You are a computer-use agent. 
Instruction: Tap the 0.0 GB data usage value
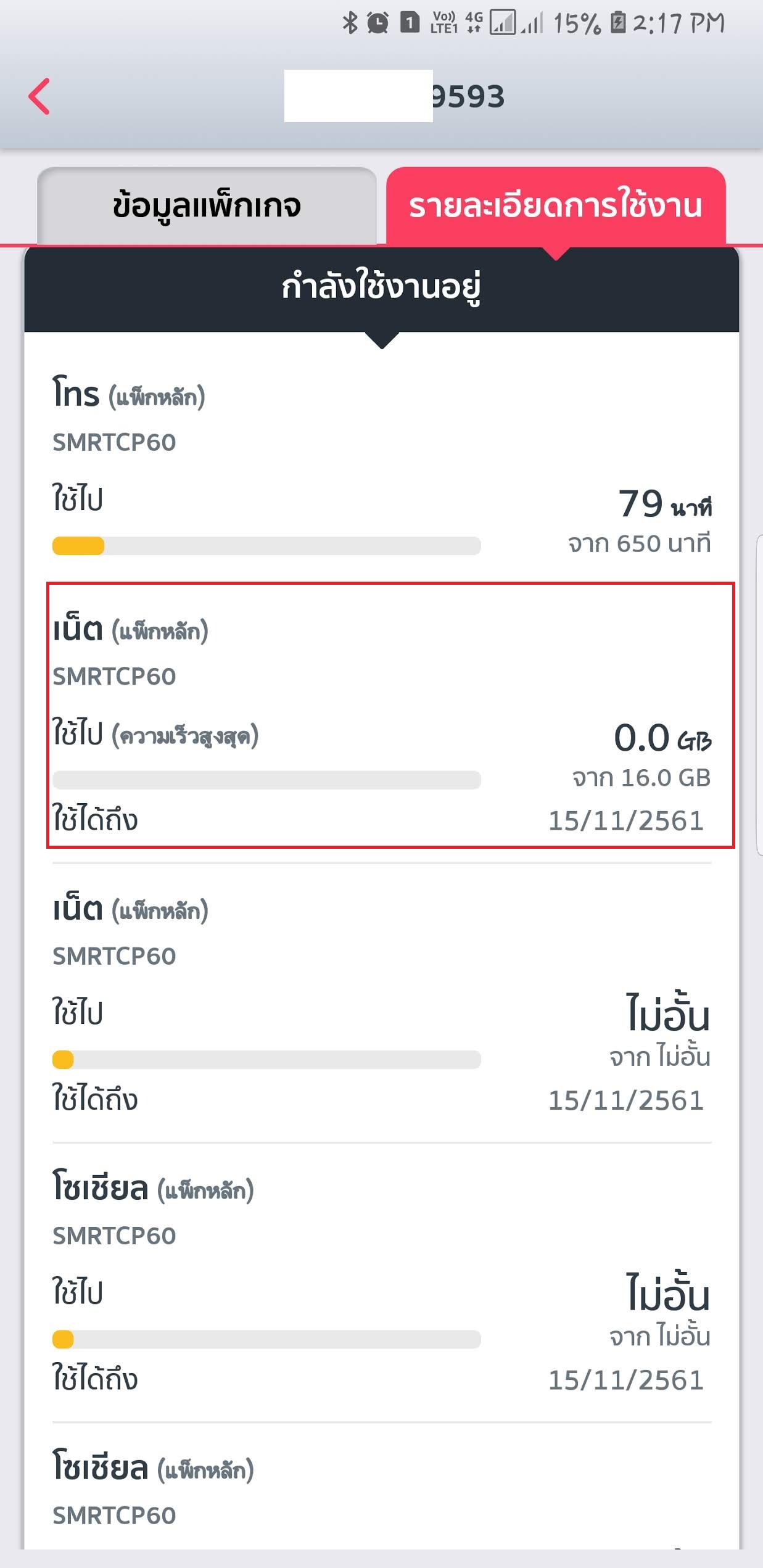tap(661, 738)
